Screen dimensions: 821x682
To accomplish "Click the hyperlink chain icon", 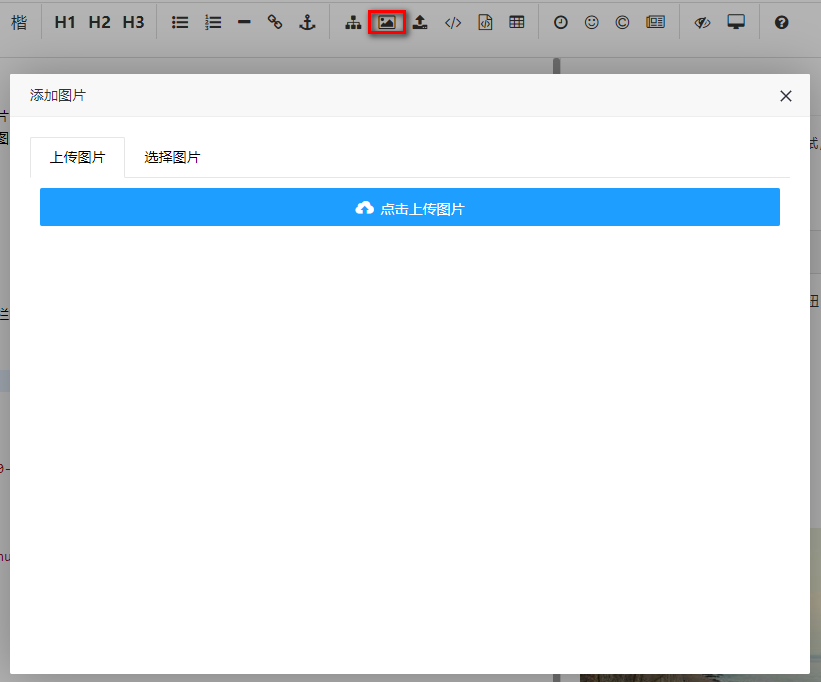I will (275, 22).
